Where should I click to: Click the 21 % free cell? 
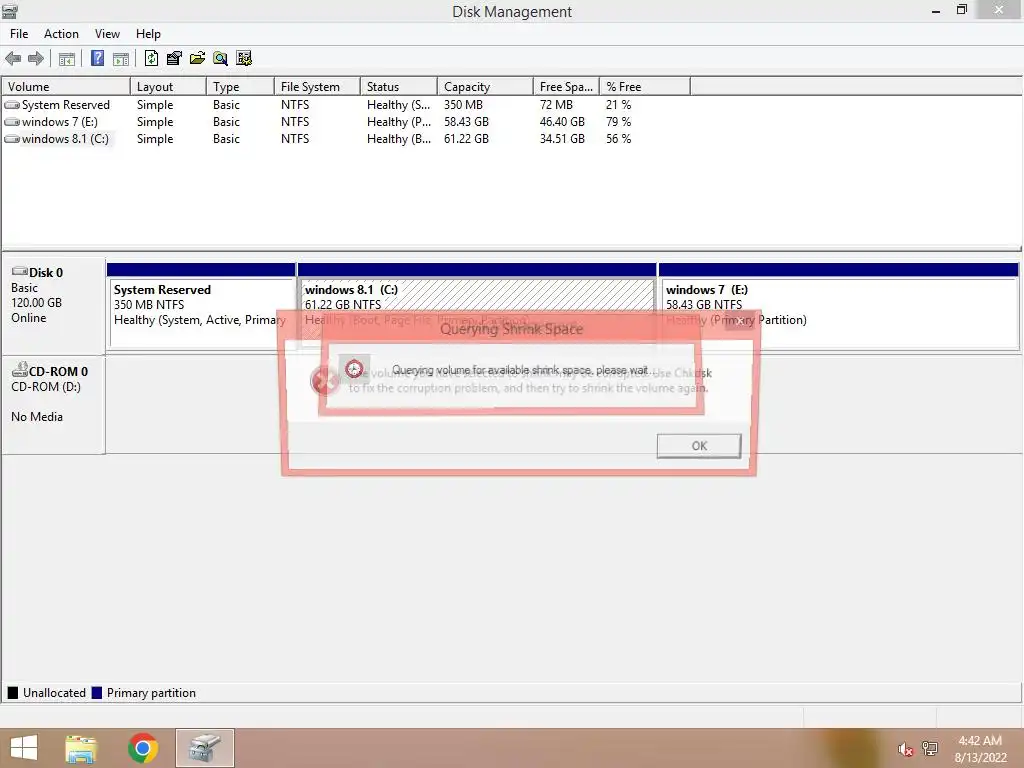(618, 104)
